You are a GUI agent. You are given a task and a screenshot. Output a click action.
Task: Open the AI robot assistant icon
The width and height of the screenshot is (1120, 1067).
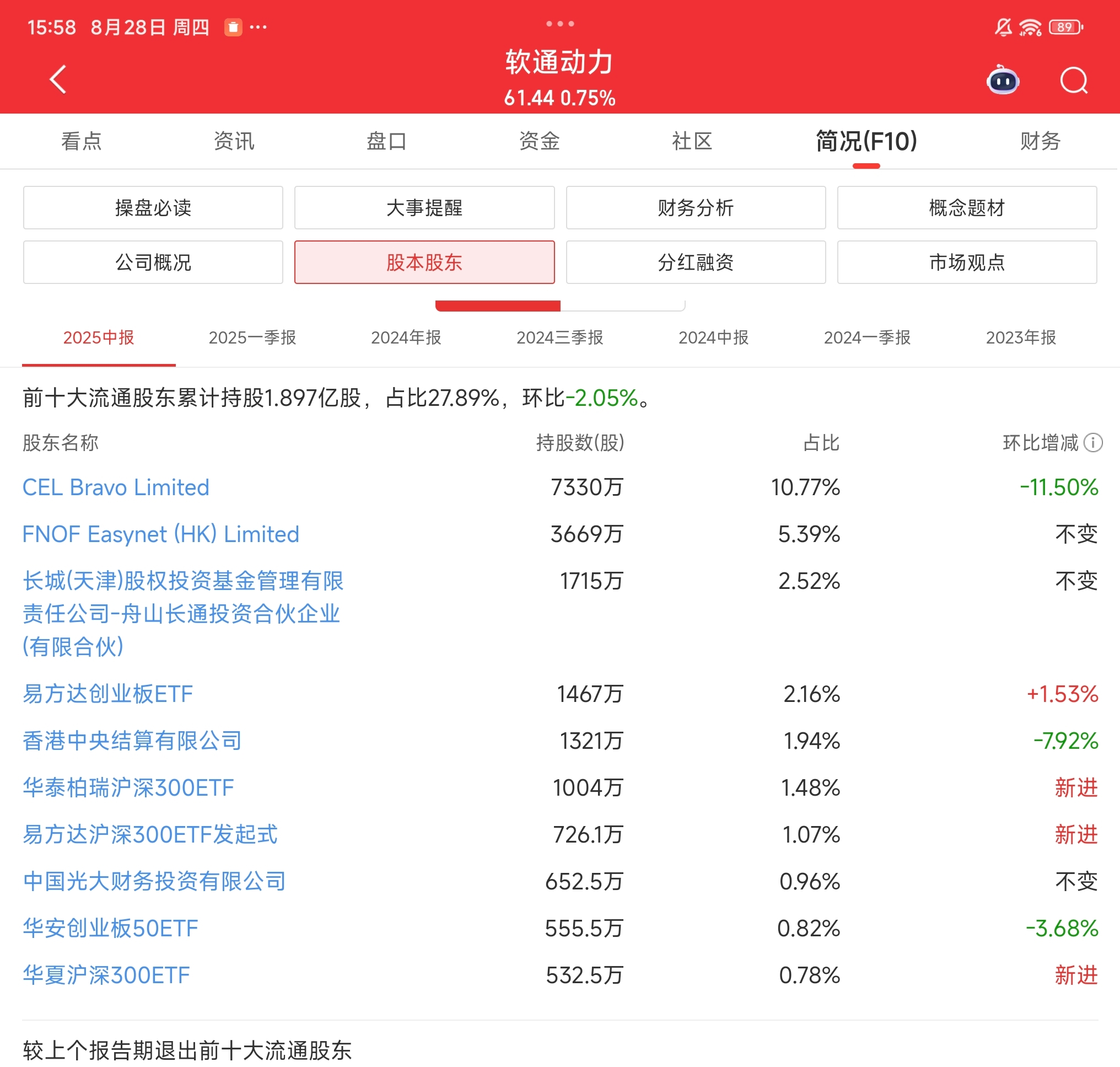(x=1003, y=80)
